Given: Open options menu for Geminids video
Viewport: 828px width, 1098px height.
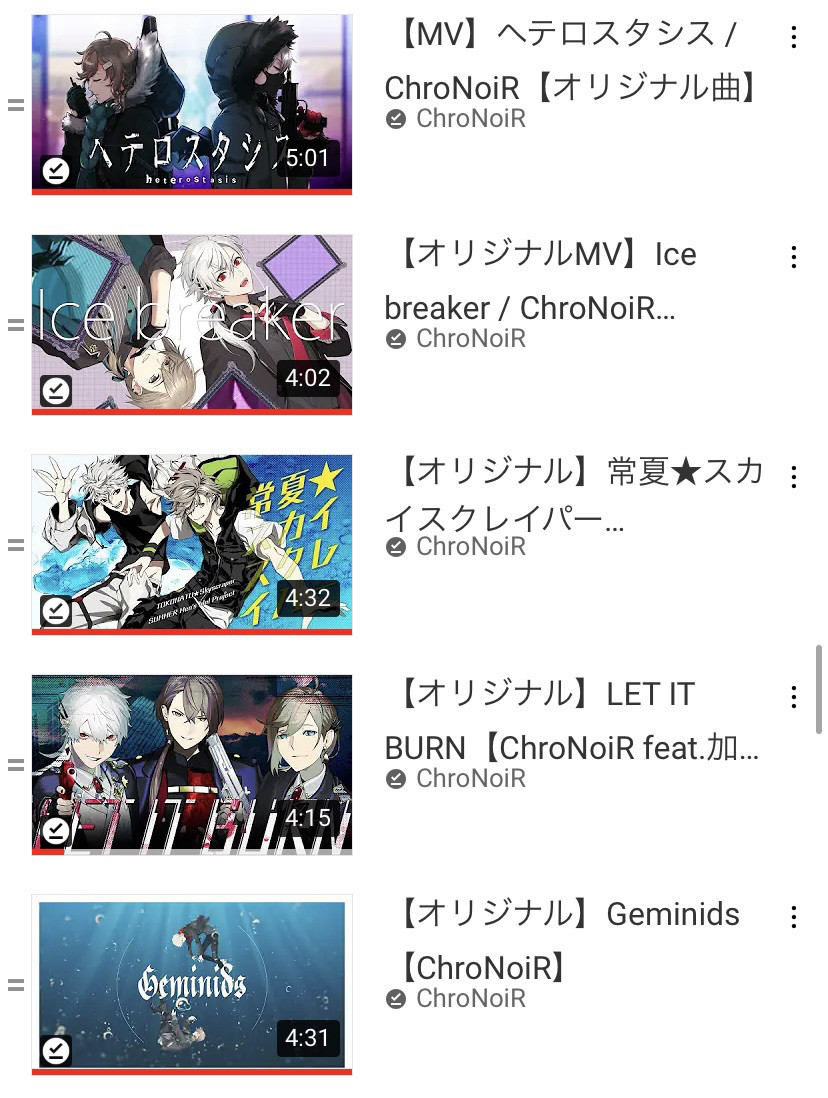Looking at the screenshot, I should (793, 917).
